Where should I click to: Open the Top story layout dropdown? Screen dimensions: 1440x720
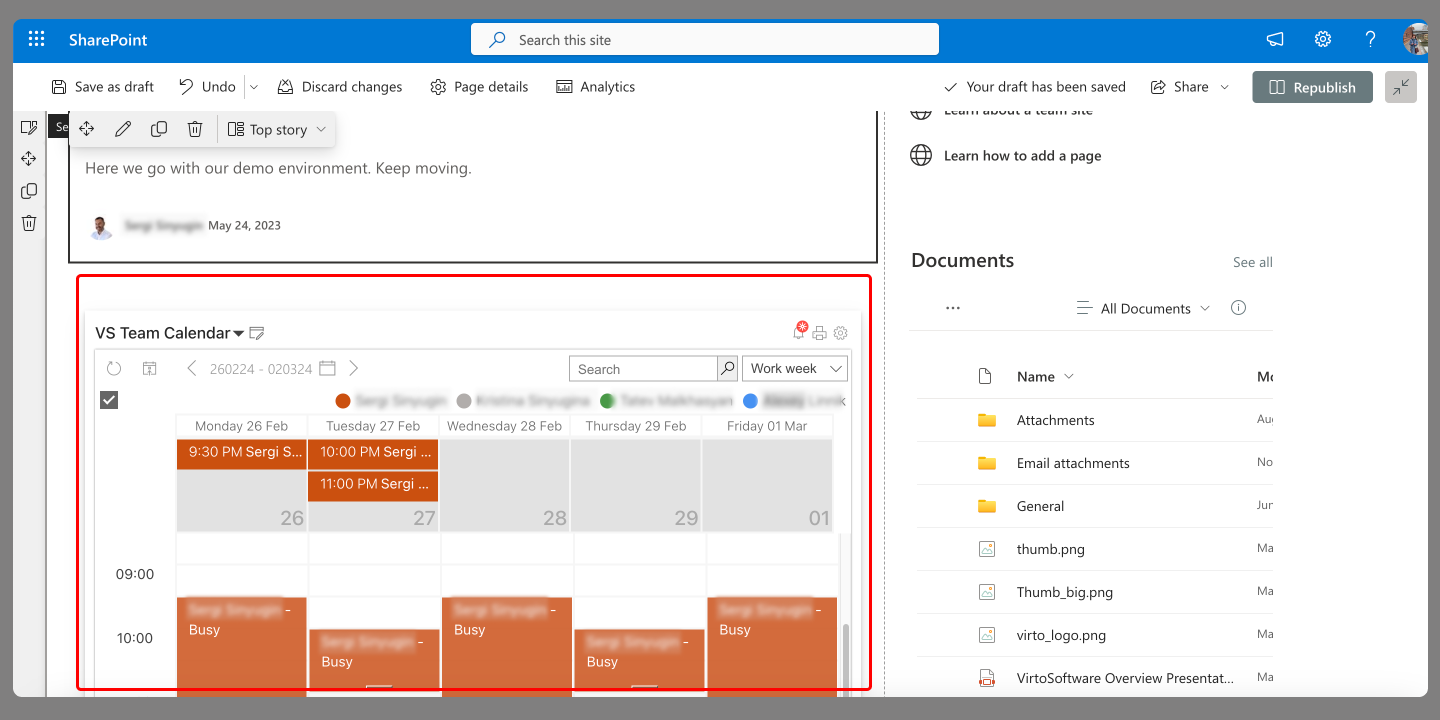click(277, 130)
